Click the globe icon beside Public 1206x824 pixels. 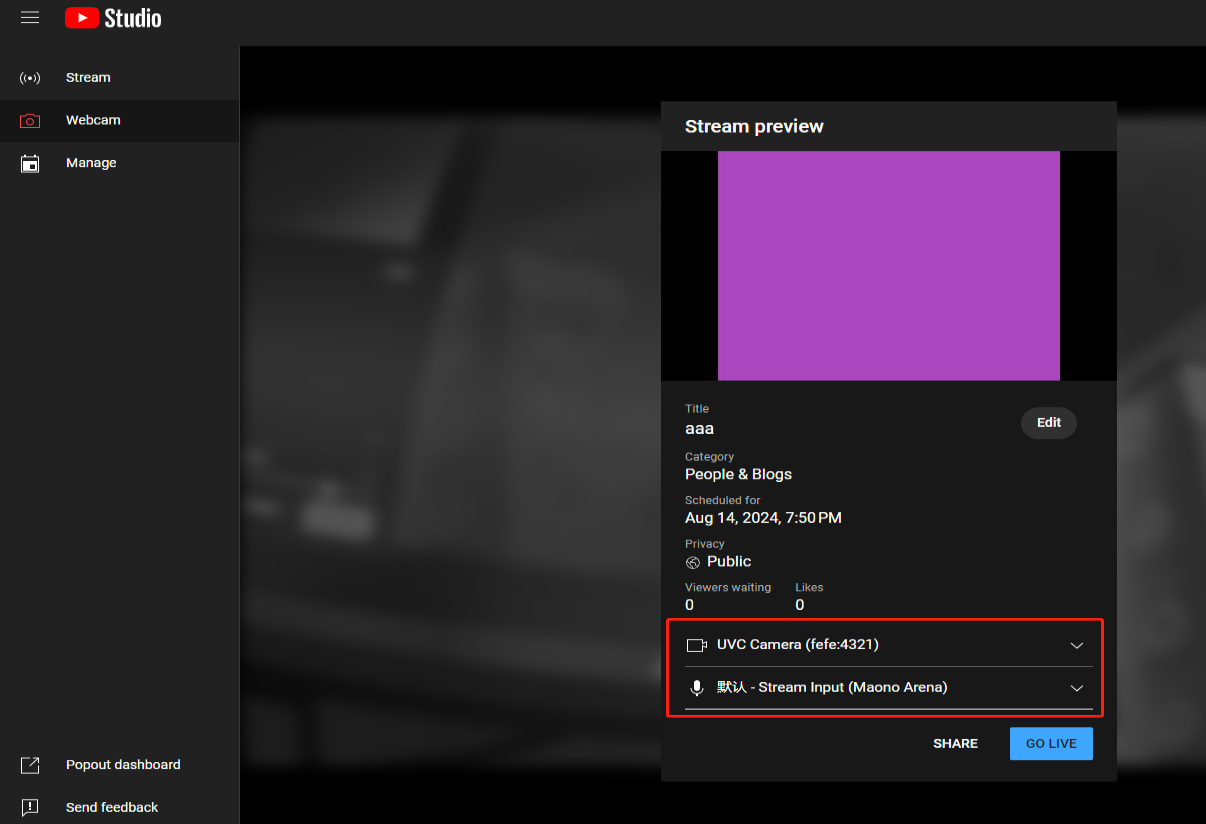pyautogui.click(x=693, y=563)
